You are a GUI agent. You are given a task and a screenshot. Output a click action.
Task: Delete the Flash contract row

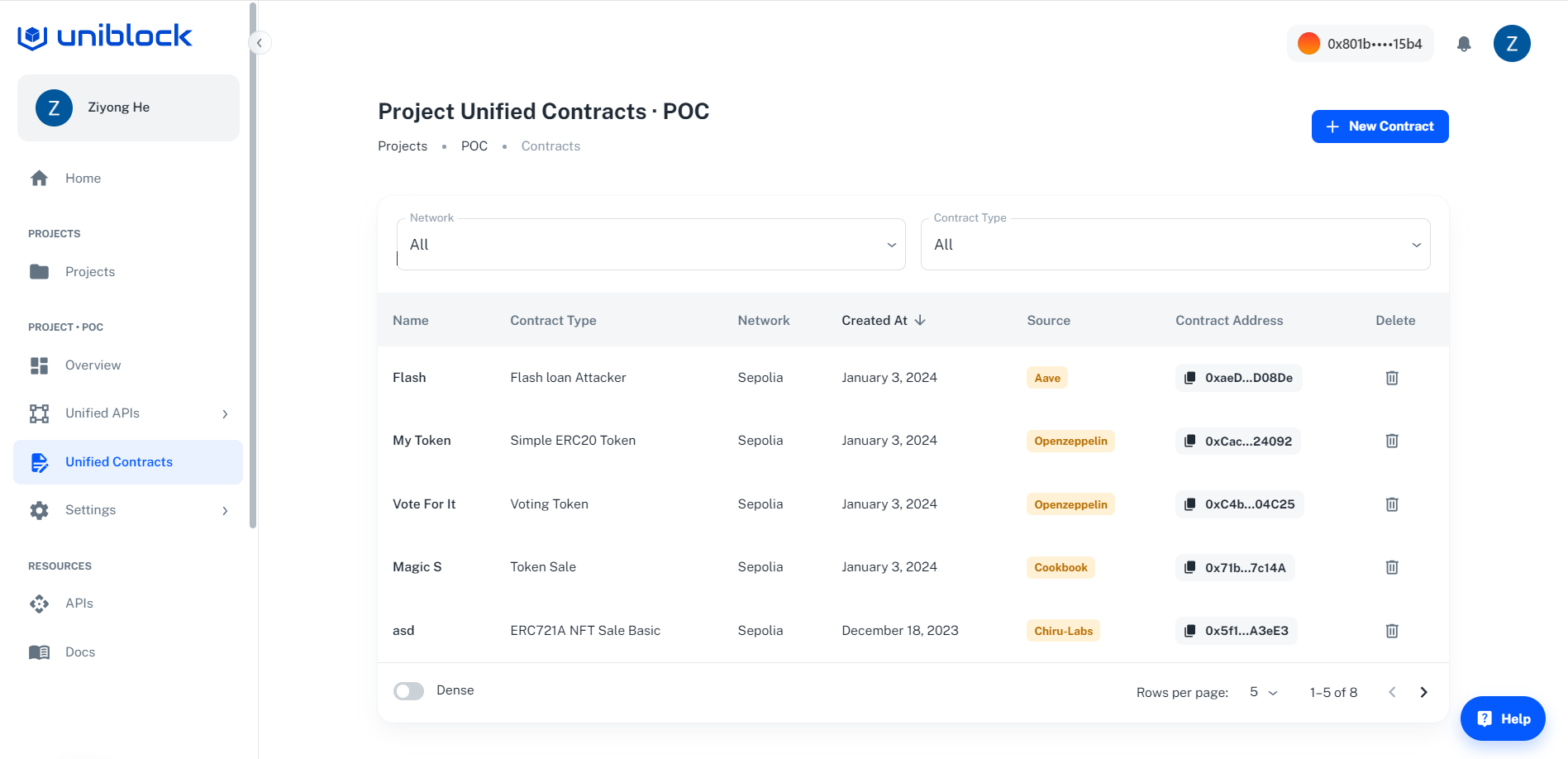tap(1392, 378)
